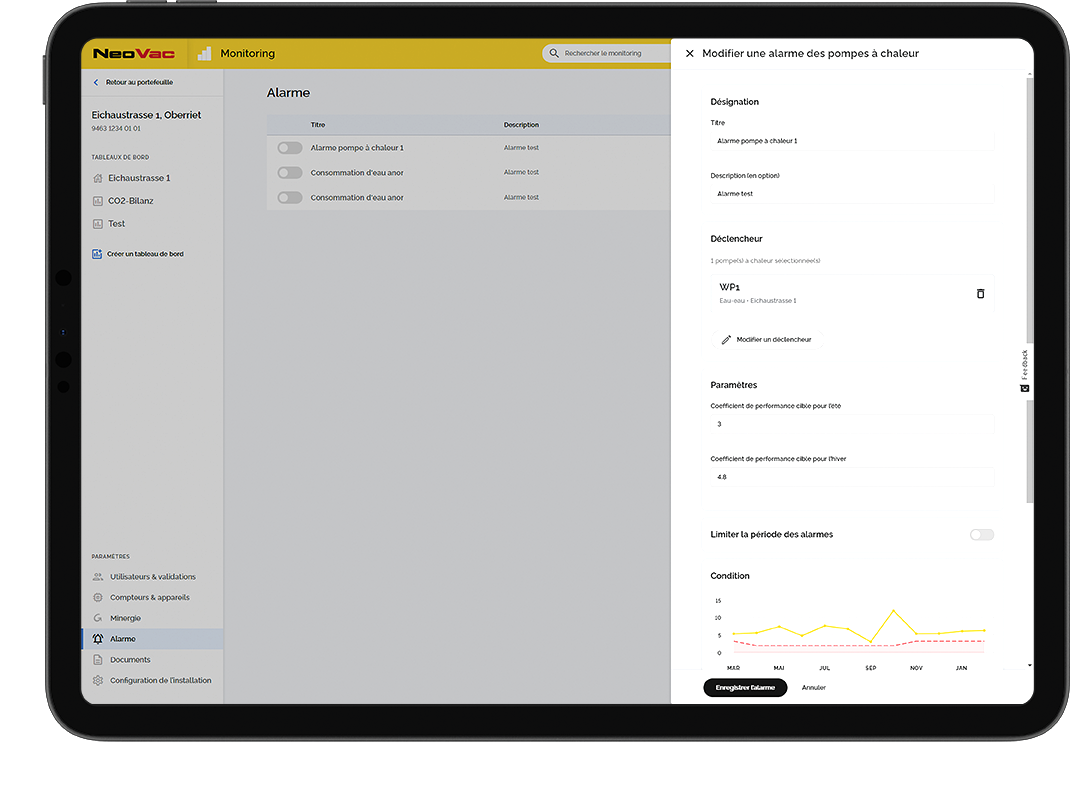Click the Alarme bell icon in sidebar
The height and width of the screenshot is (795, 1070).
click(x=98, y=639)
